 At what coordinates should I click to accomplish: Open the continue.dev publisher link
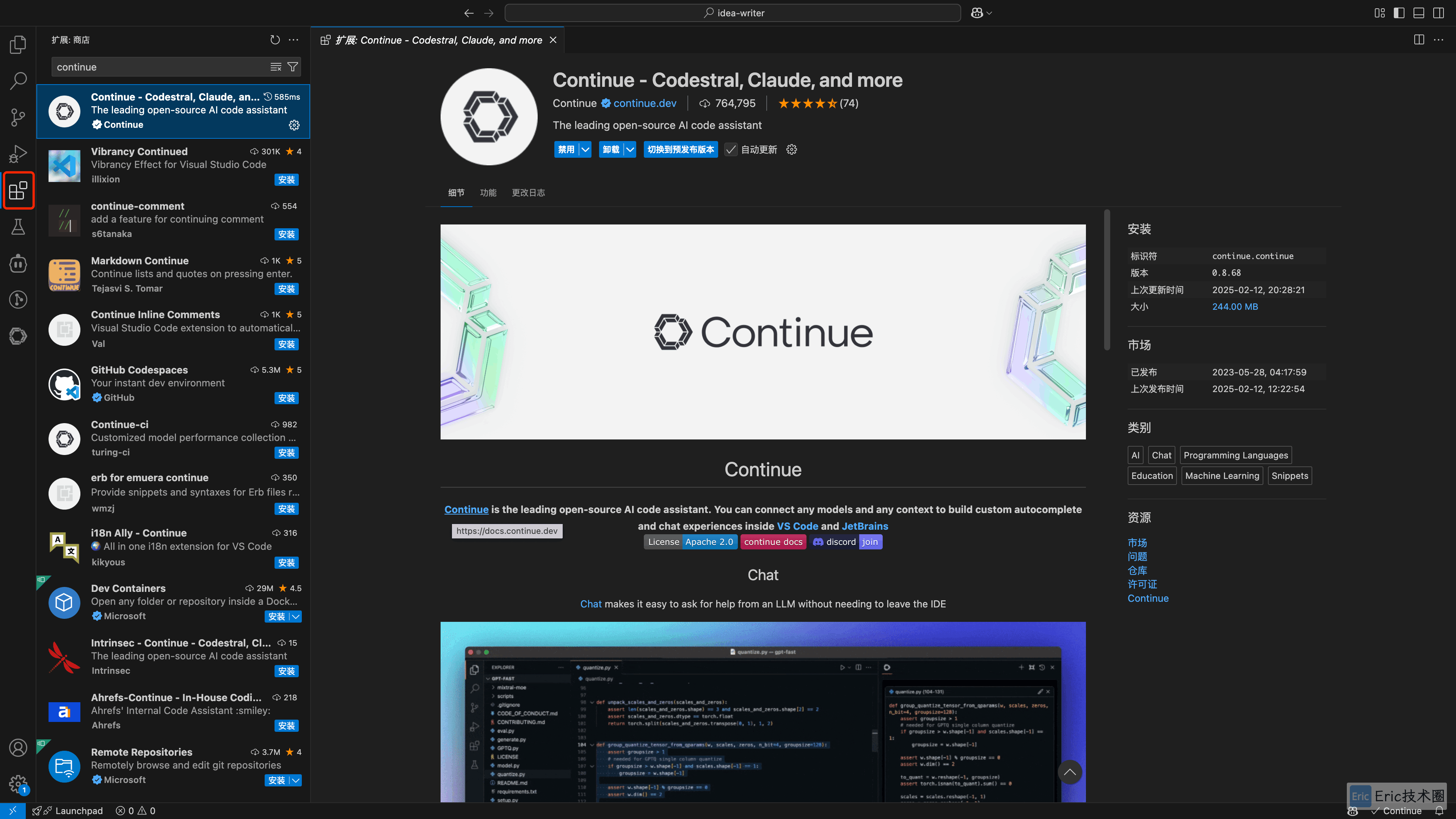coord(644,103)
